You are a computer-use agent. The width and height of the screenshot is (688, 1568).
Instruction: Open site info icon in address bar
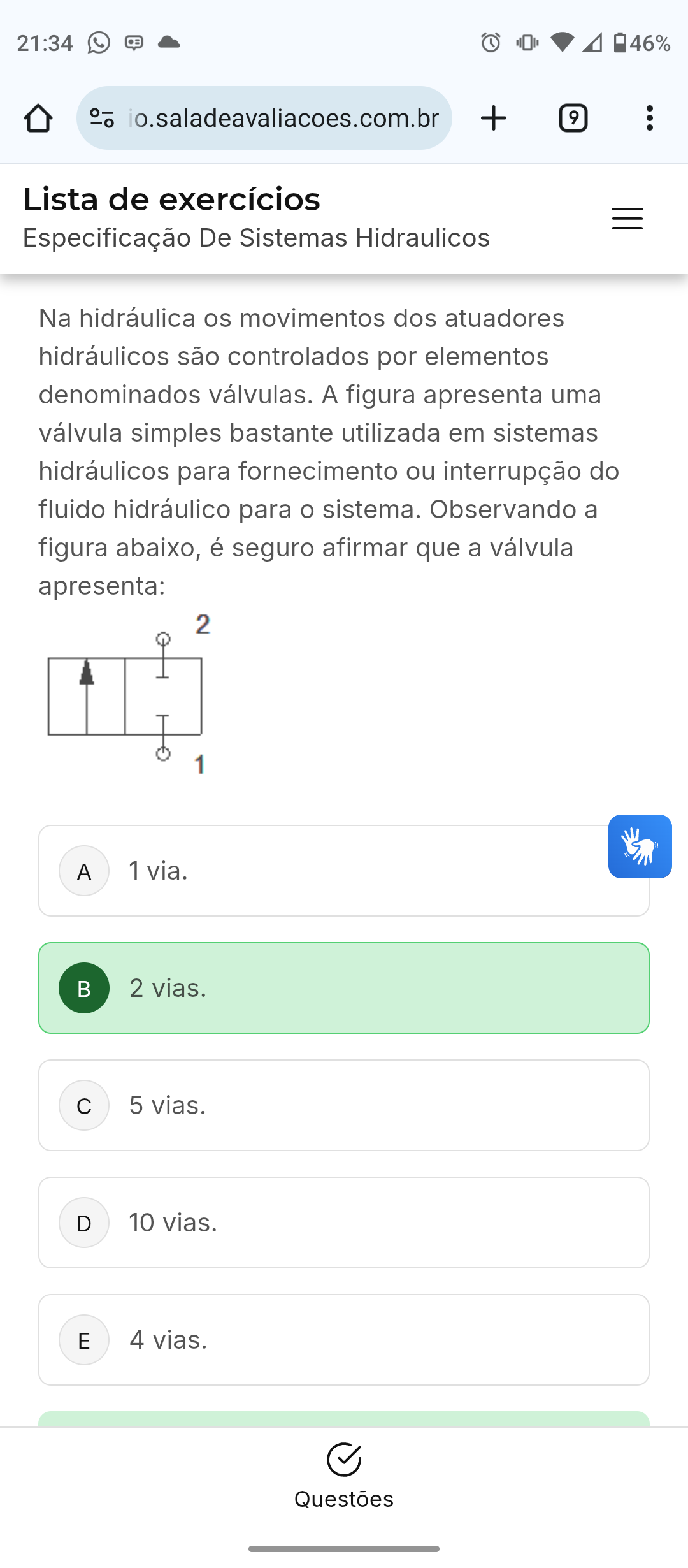click(x=102, y=118)
